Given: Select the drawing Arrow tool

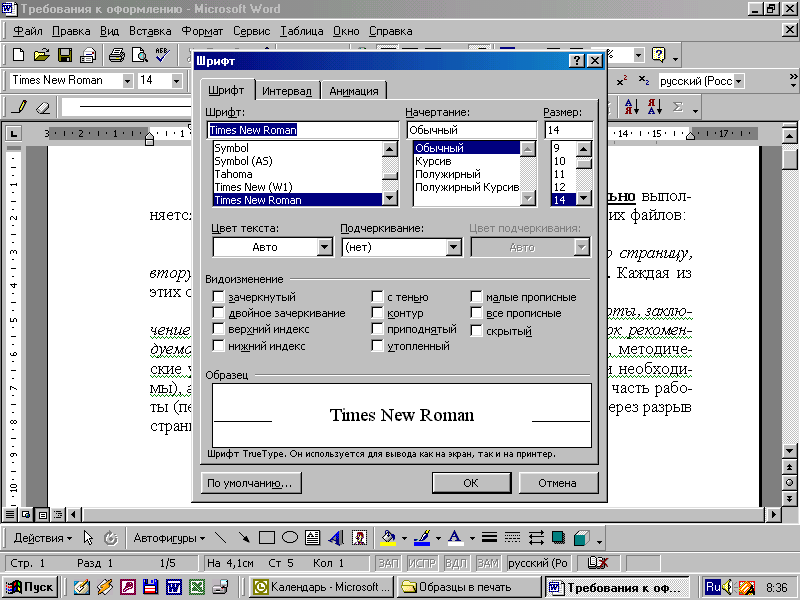Looking at the screenshot, I should click(244, 538).
